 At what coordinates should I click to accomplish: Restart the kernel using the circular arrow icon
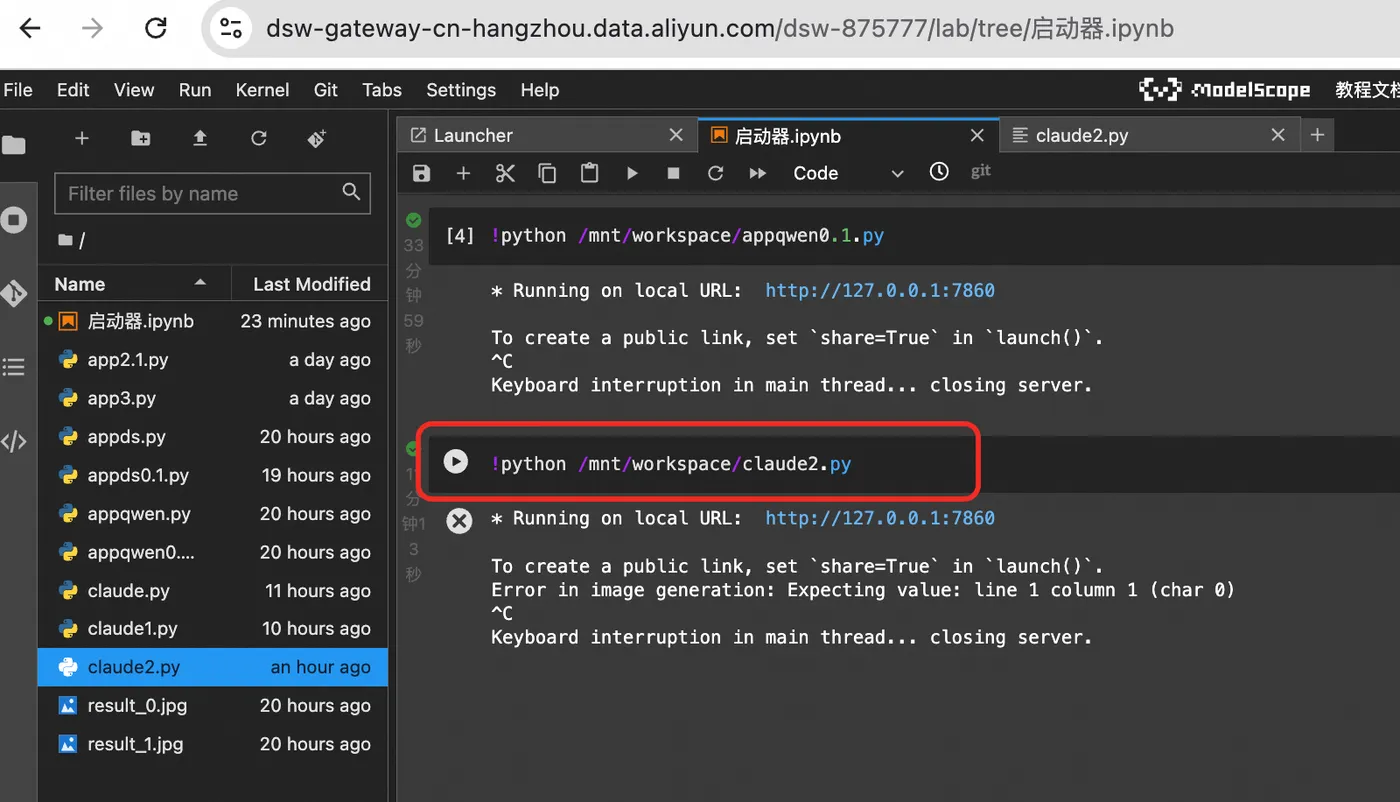pyautogui.click(x=715, y=173)
